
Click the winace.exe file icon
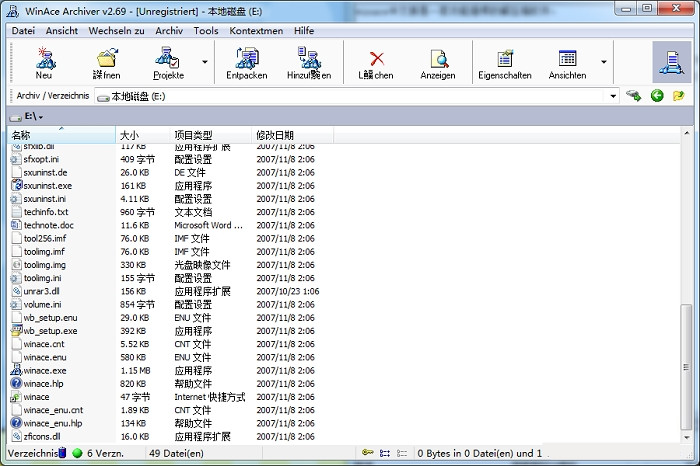point(16,370)
